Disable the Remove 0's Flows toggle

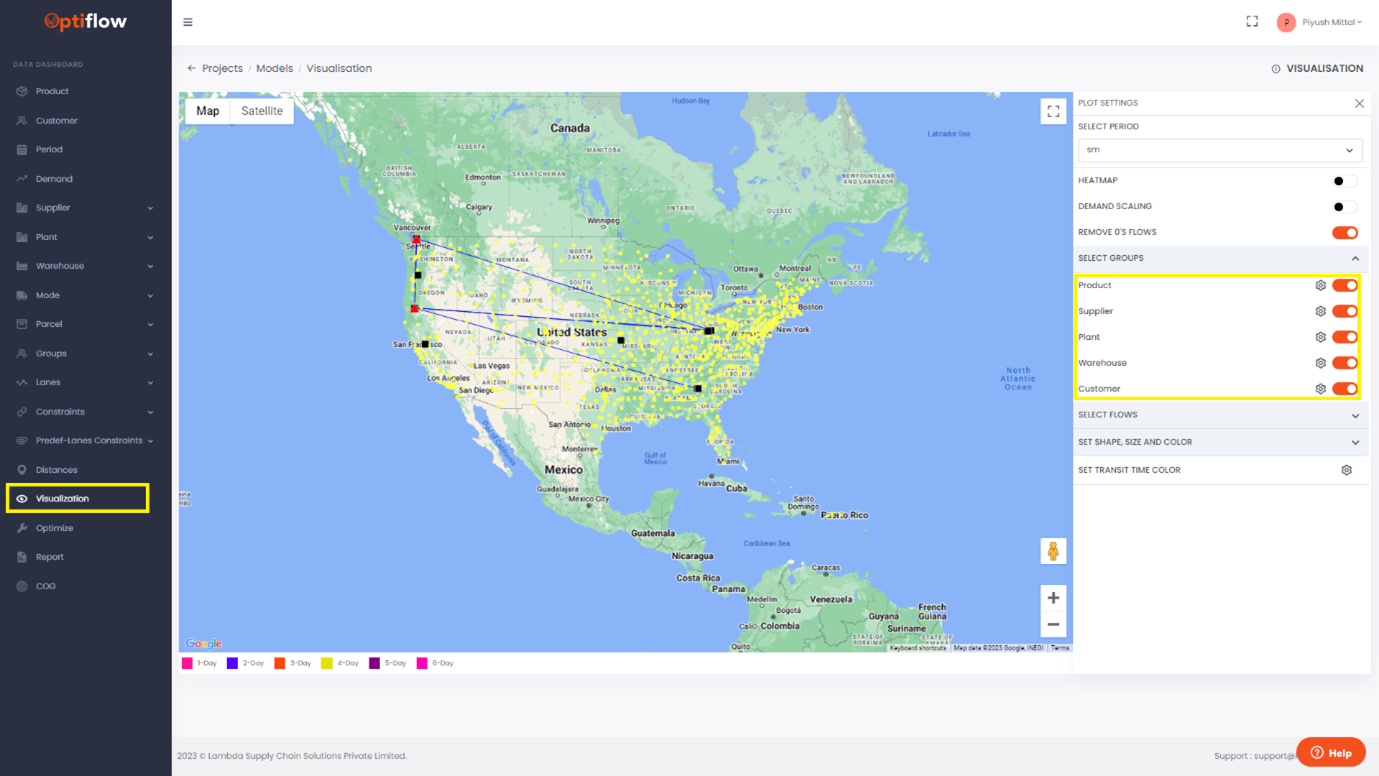click(x=1344, y=232)
